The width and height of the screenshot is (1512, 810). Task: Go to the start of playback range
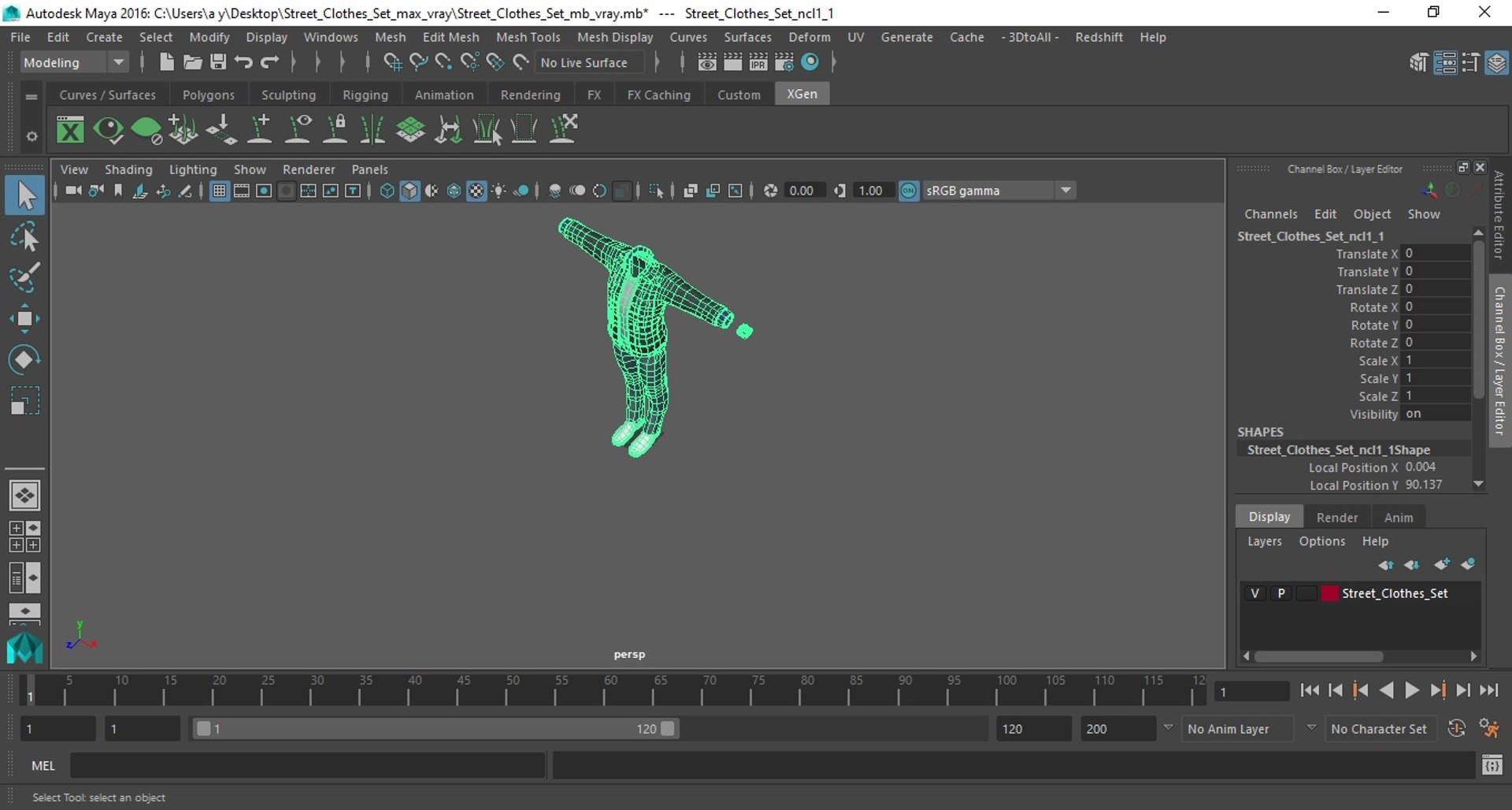click(x=1310, y=690)
